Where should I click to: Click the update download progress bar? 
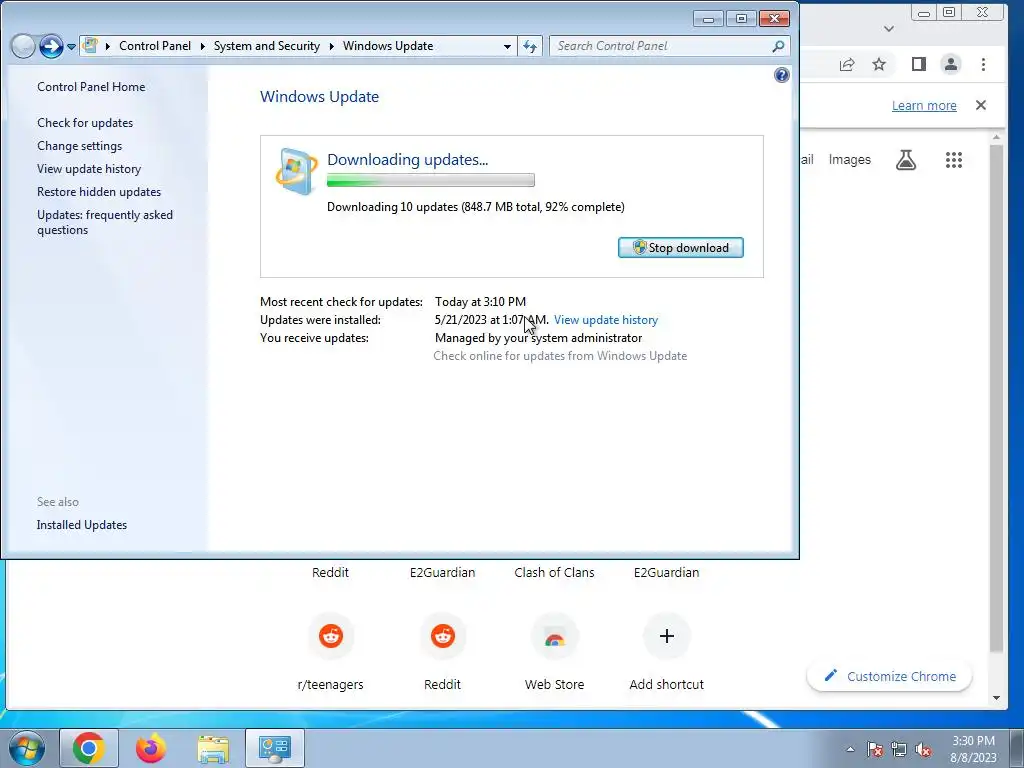tap(430, 180)
